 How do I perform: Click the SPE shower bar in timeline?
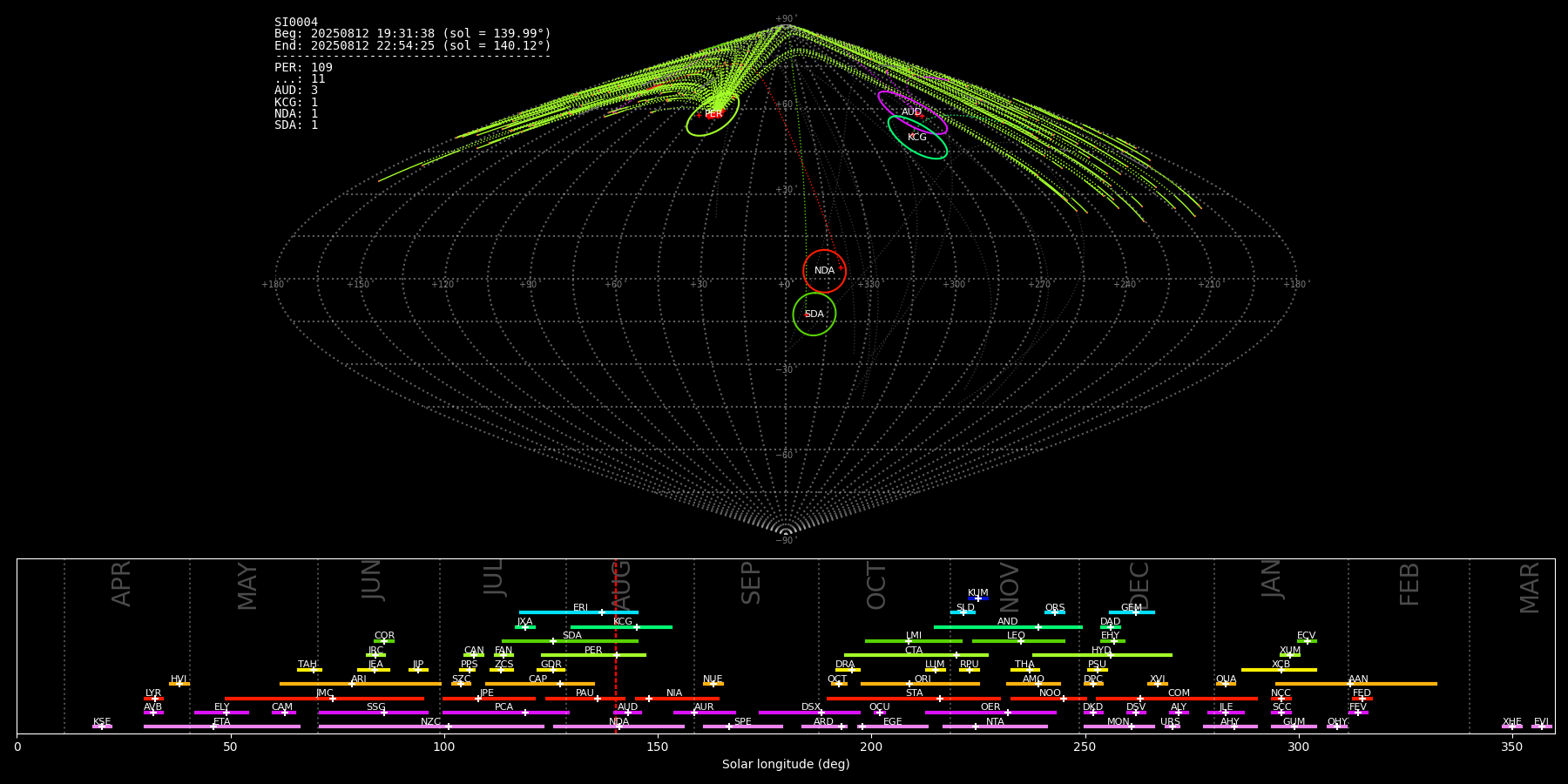tap(743, 727)
